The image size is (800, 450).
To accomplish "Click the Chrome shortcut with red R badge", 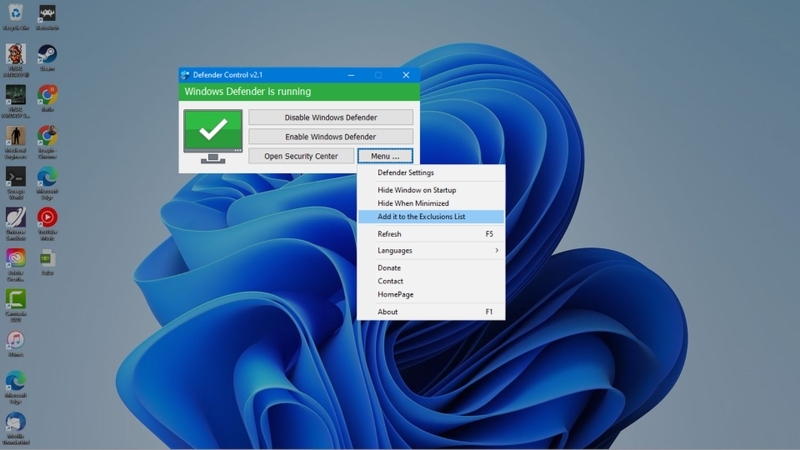I will tap(47, 98).
